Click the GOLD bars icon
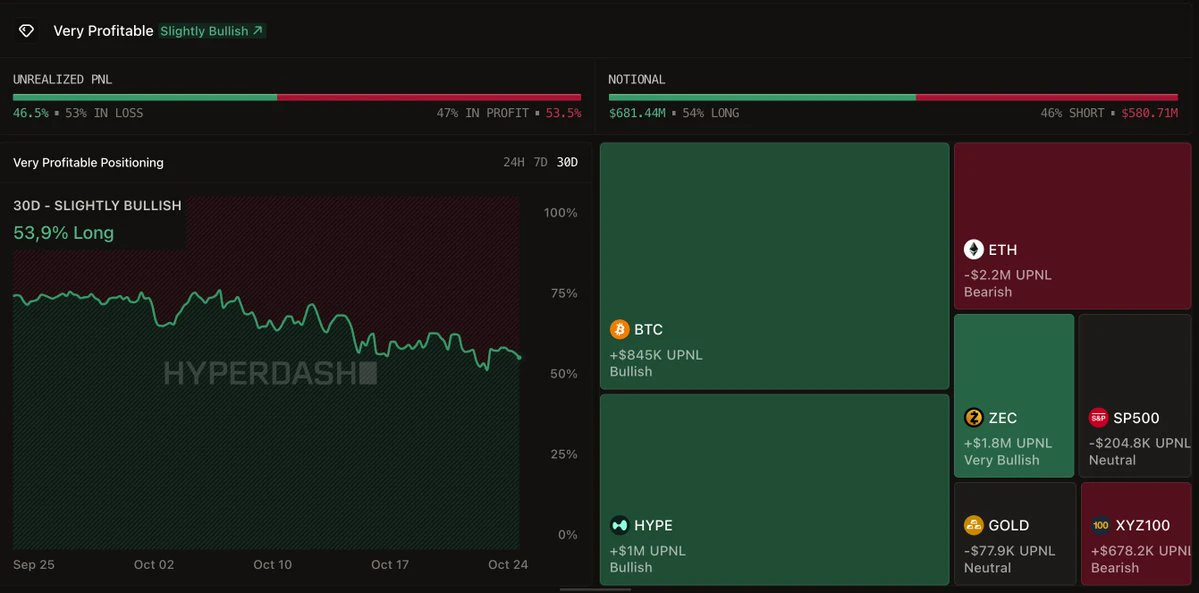 point(973,526)
